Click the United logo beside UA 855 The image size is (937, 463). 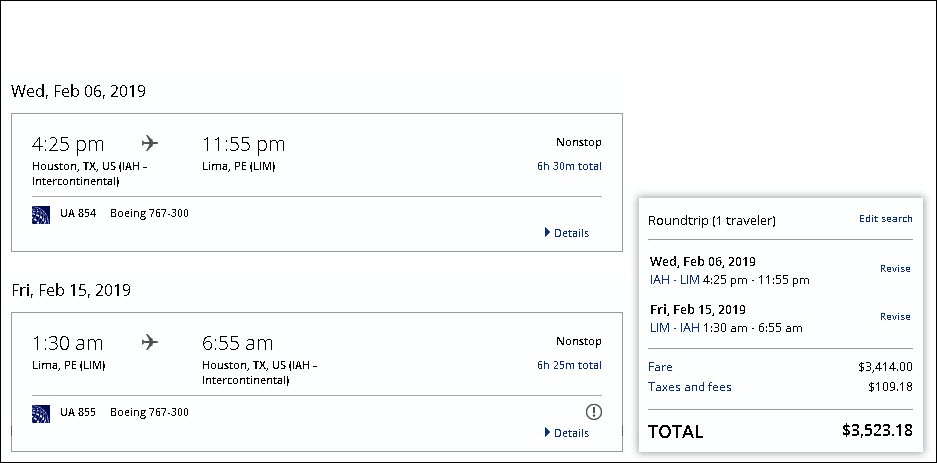click(41, 413)
